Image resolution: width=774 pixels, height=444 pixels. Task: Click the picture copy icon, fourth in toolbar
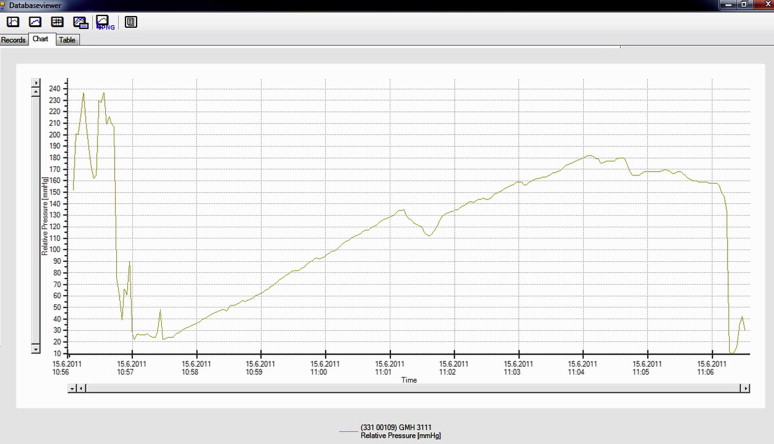point(80,22)
